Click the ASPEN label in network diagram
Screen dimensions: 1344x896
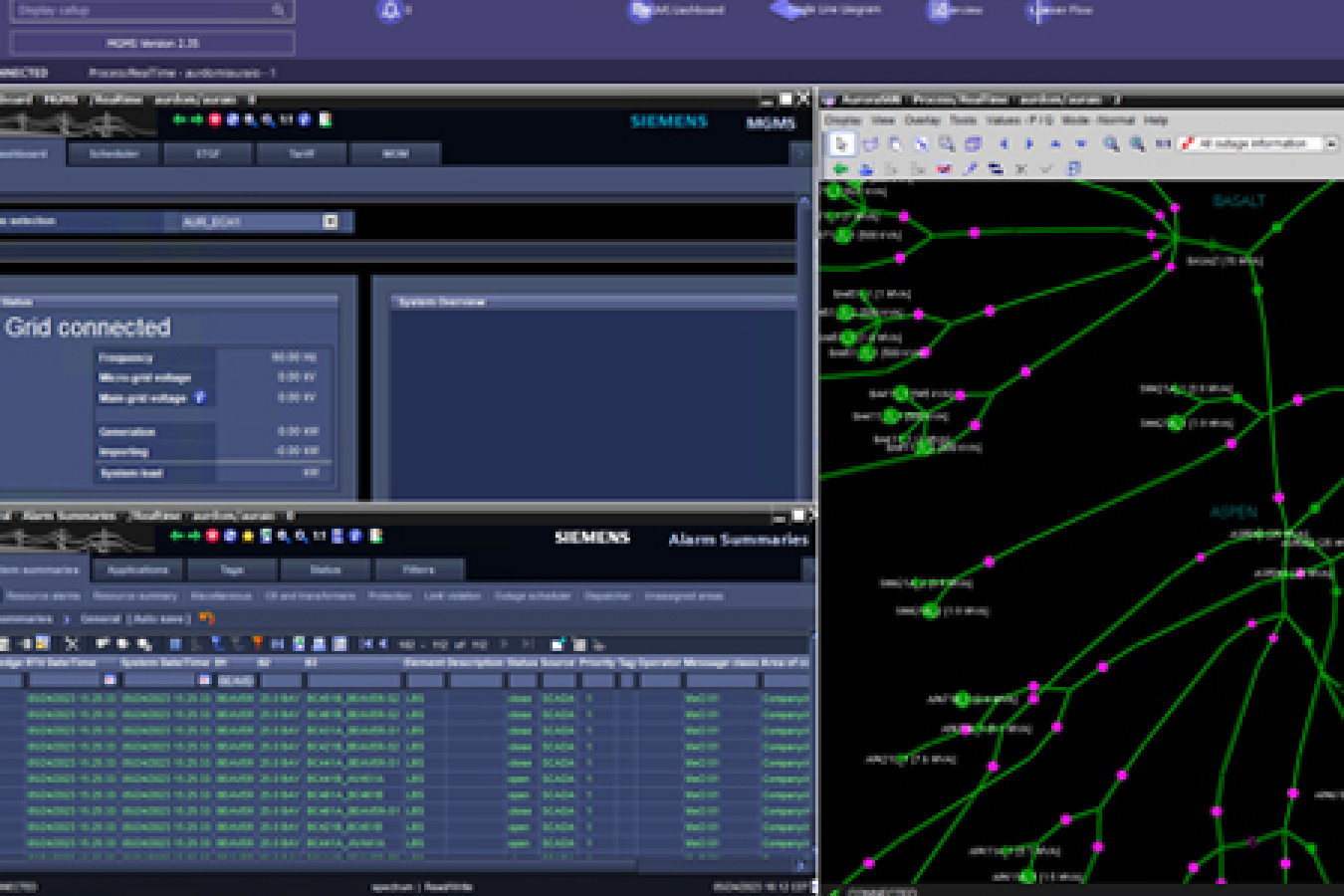click(x=1233, y=512)
